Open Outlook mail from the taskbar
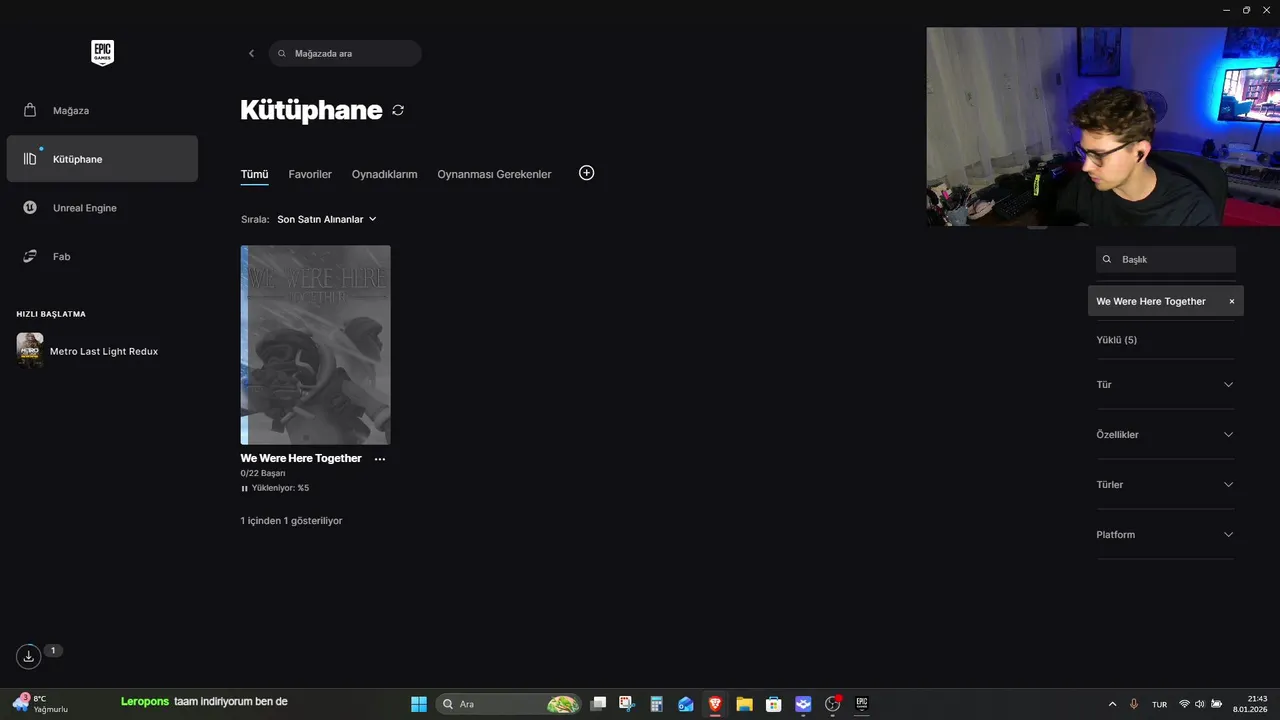Viewport: 1280px width, 720px height. 685,704
